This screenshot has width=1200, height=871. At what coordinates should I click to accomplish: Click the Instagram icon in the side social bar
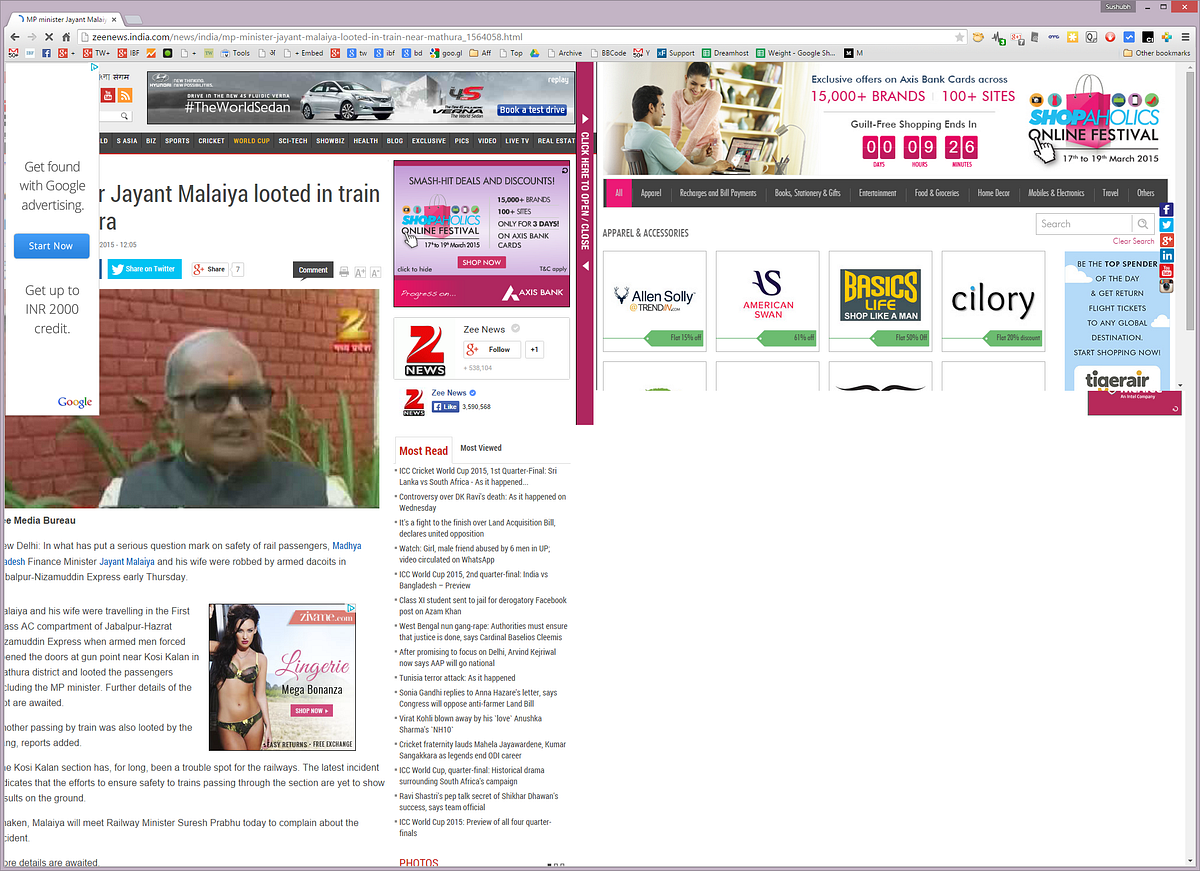tap(1166, 286)
